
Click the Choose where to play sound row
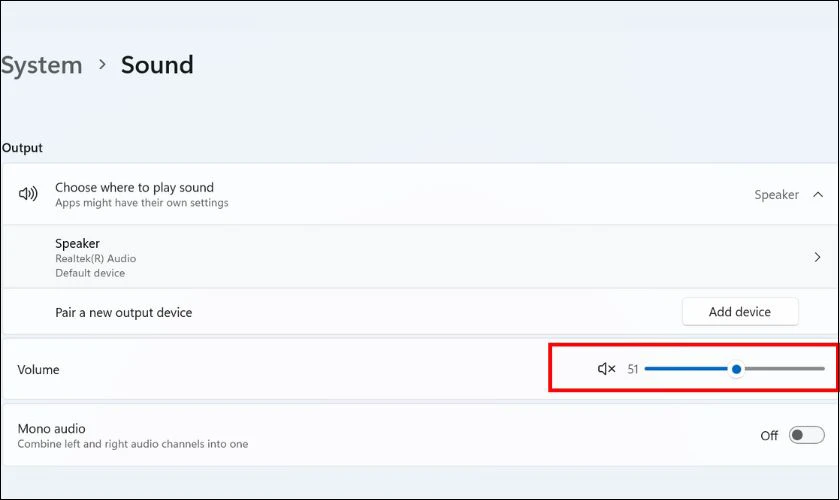coord(420,194)
